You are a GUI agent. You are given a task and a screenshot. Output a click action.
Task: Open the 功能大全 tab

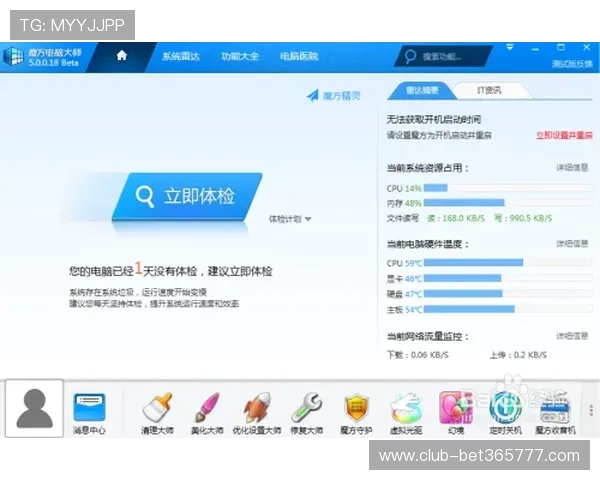coord(240,56)
